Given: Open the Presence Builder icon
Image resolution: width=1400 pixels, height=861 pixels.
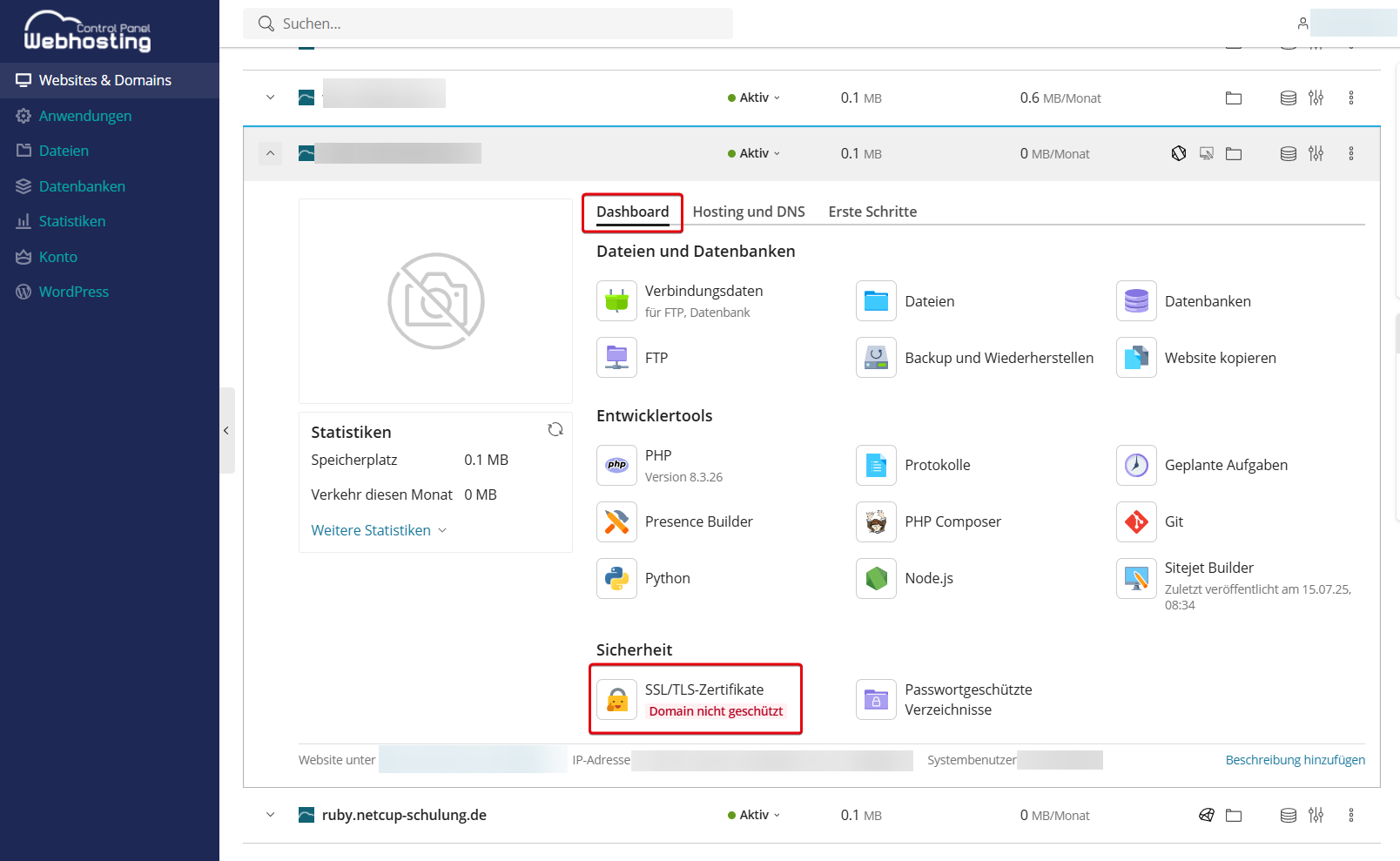Looking at the screenshot, I should [x=616, y=521].
